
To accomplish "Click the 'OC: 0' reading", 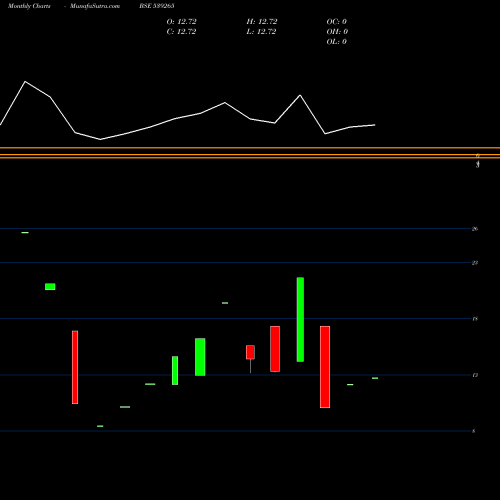I will tap(336, 22).
